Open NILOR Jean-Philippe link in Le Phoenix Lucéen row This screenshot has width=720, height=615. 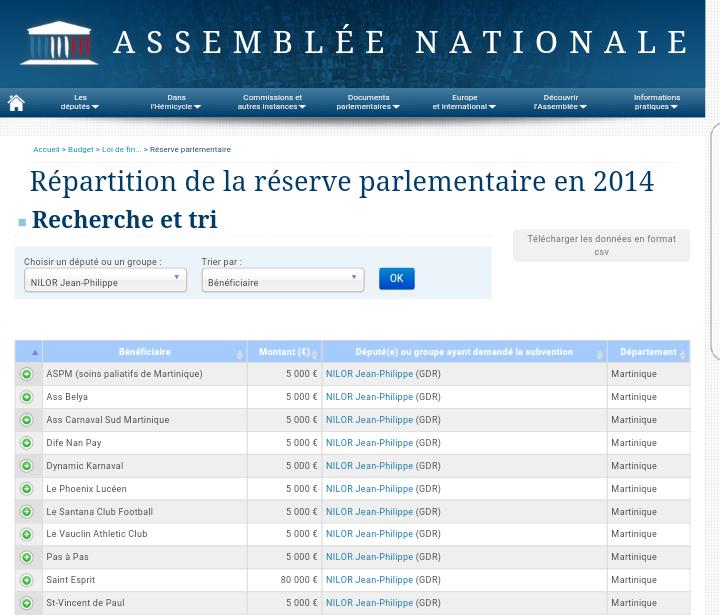pyautogui.click(x=369, y=489)
